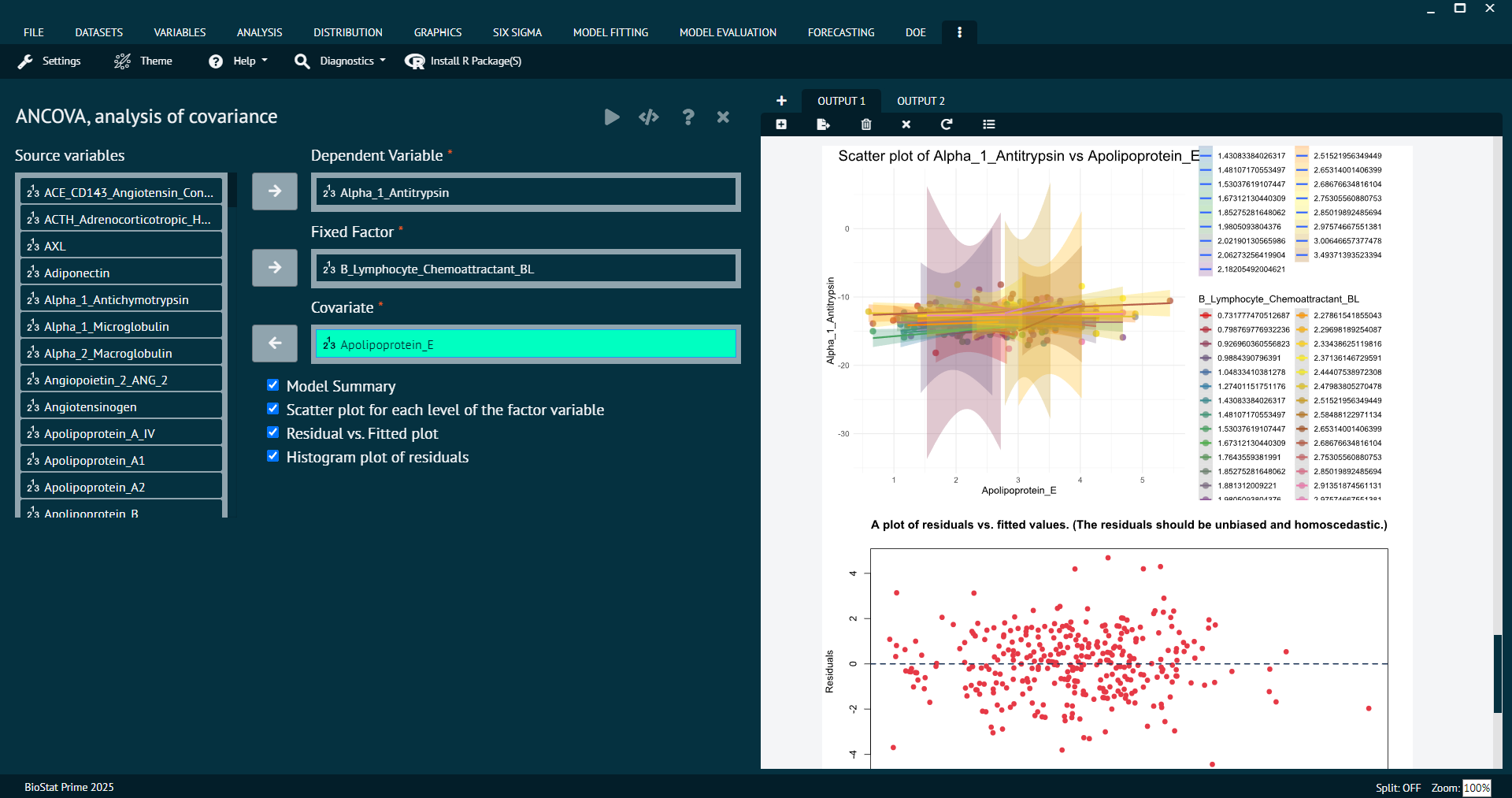Select Apolipoprotein_A2 source variable
The image size is (1512, 798).
point(121,487)
